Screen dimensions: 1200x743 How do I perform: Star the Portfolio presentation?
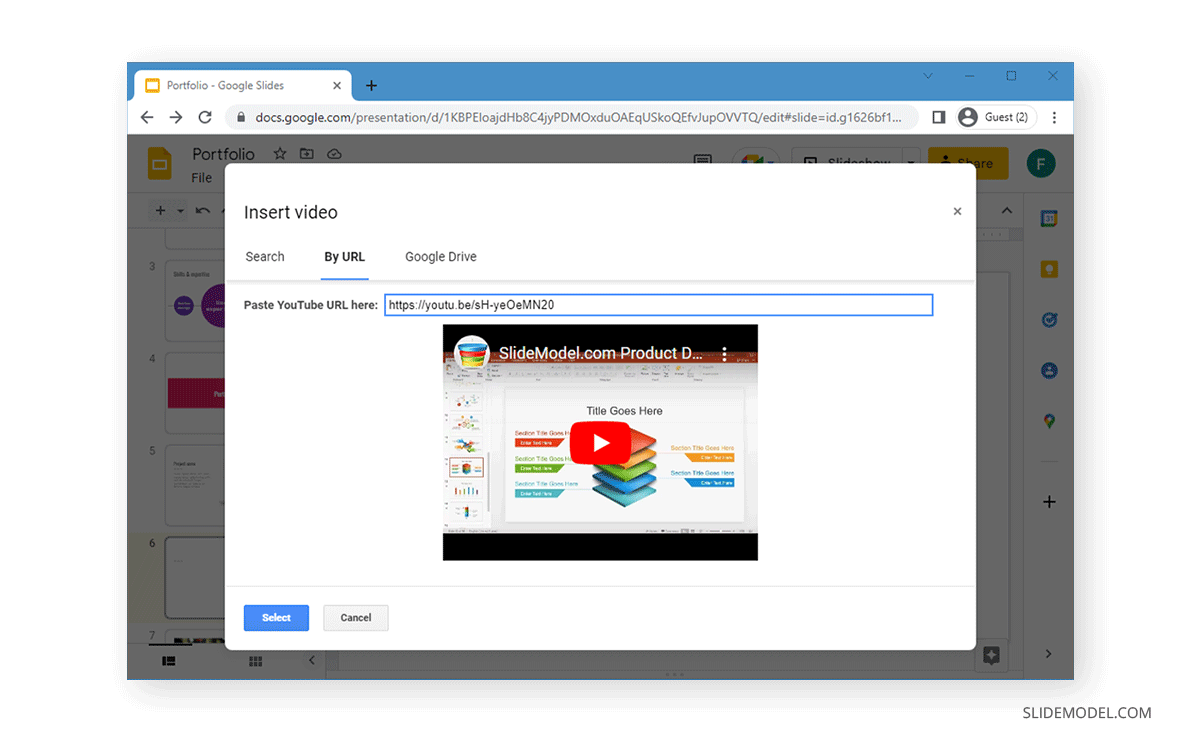pyautogui.click(x=279, y=153)
